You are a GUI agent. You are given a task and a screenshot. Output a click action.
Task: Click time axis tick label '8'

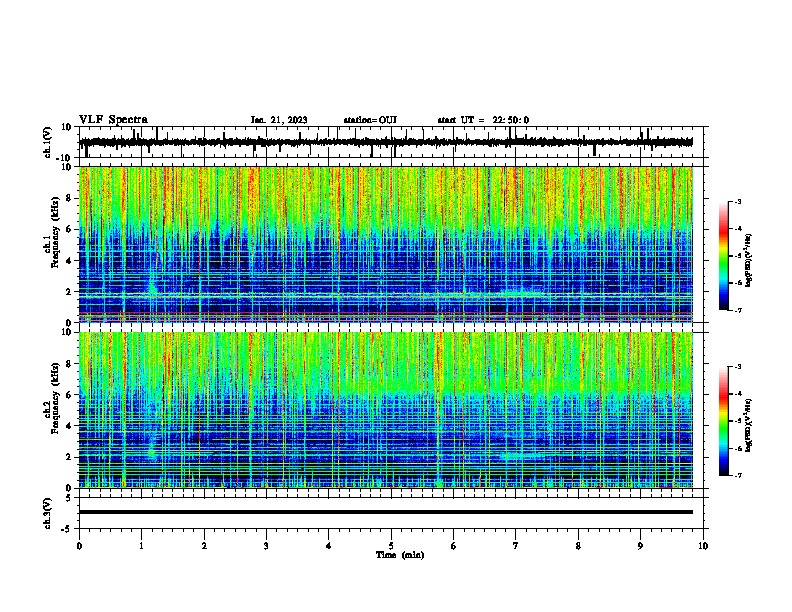pos(578,546)
